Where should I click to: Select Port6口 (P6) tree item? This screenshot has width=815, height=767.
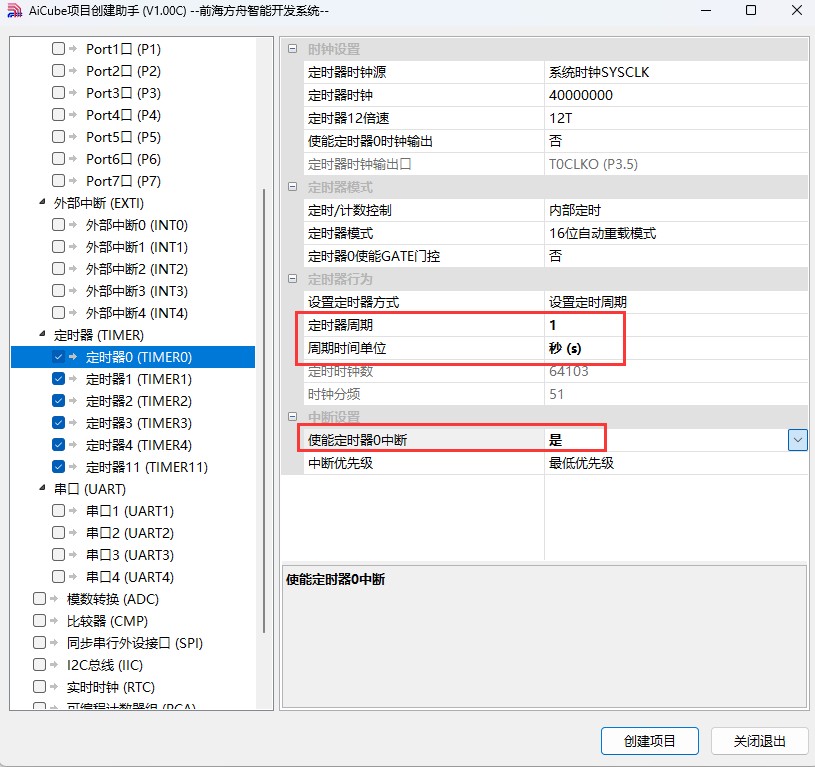point(124,158)
